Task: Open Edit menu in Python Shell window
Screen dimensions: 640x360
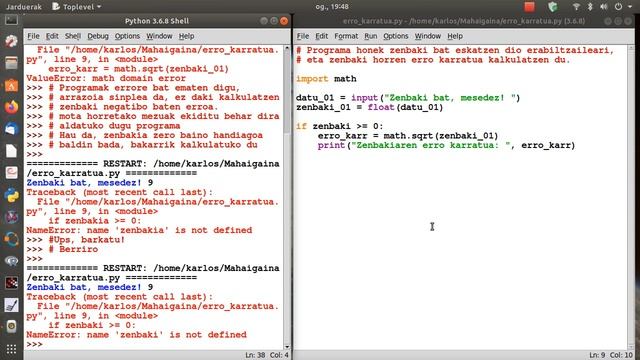Action: [52, 36]
